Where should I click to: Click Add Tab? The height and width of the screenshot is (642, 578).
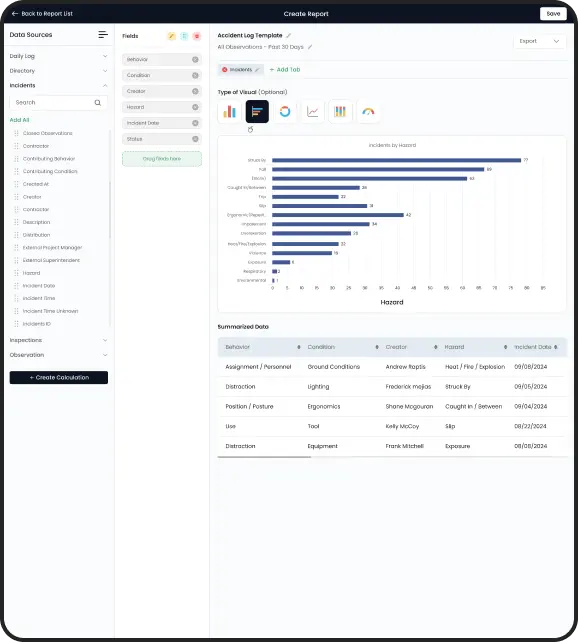click(x=285, y=70)
